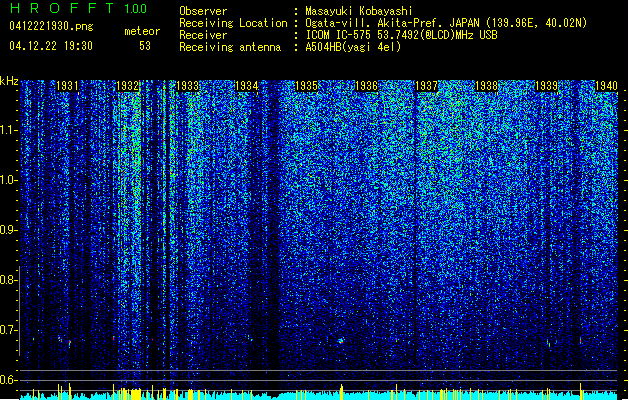Image resolution: width=629 pixels, height=400 pixels.
Task: Click the 0.9 kHz axis label
Action: 8,230
